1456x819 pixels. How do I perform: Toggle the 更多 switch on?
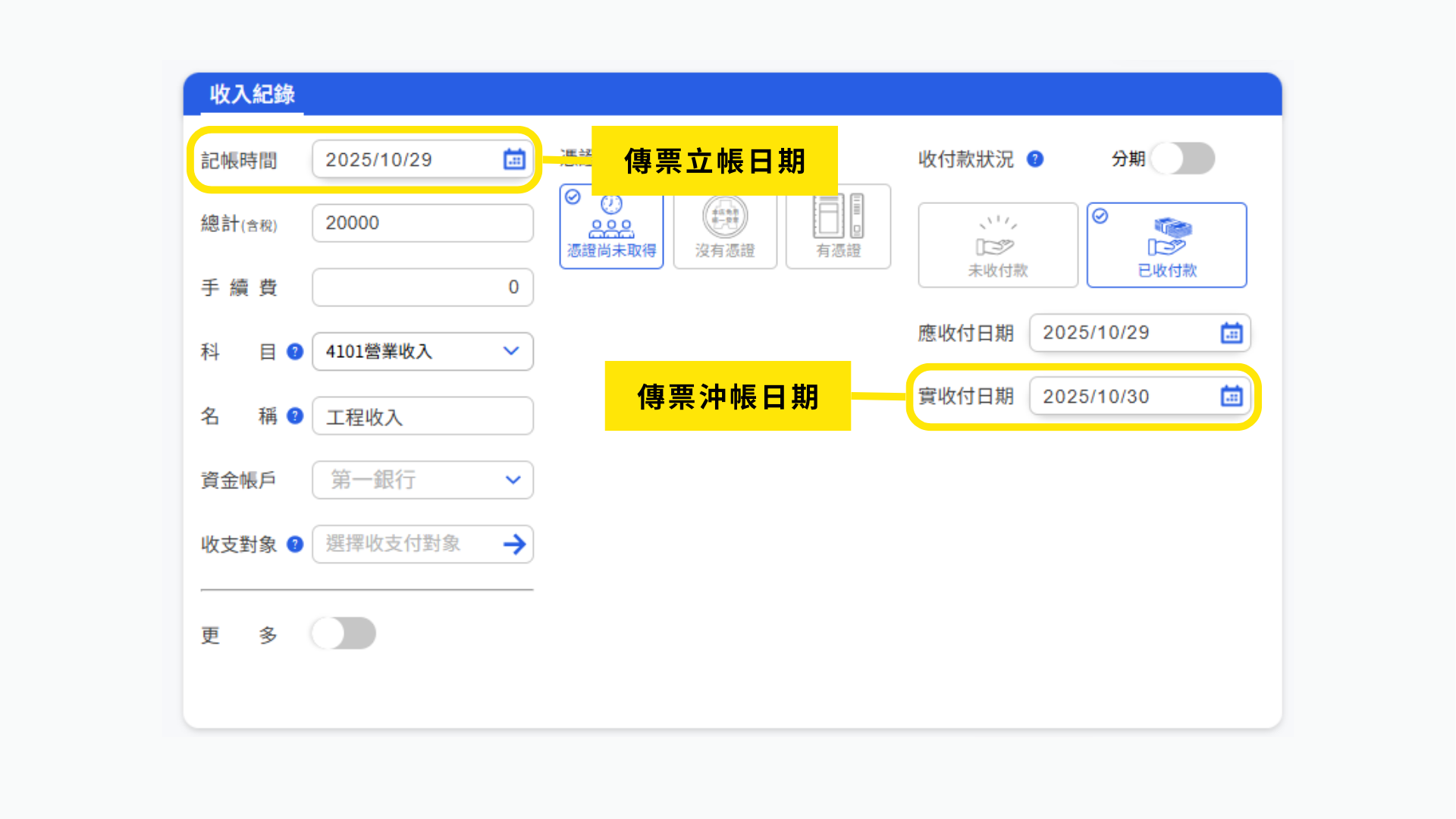point(344,633)
